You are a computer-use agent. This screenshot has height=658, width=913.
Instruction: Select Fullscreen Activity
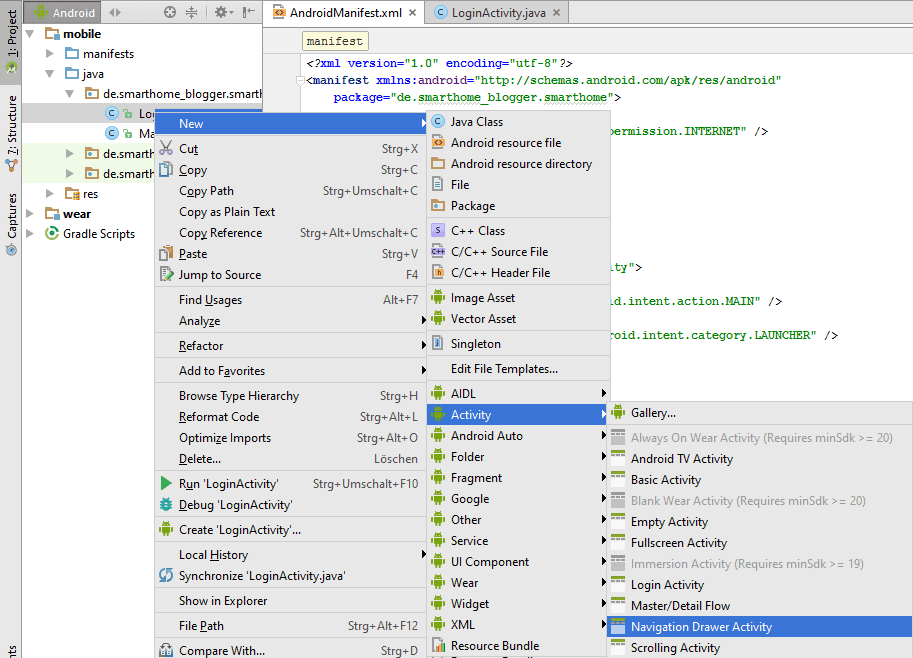click(x=759, y=542)
